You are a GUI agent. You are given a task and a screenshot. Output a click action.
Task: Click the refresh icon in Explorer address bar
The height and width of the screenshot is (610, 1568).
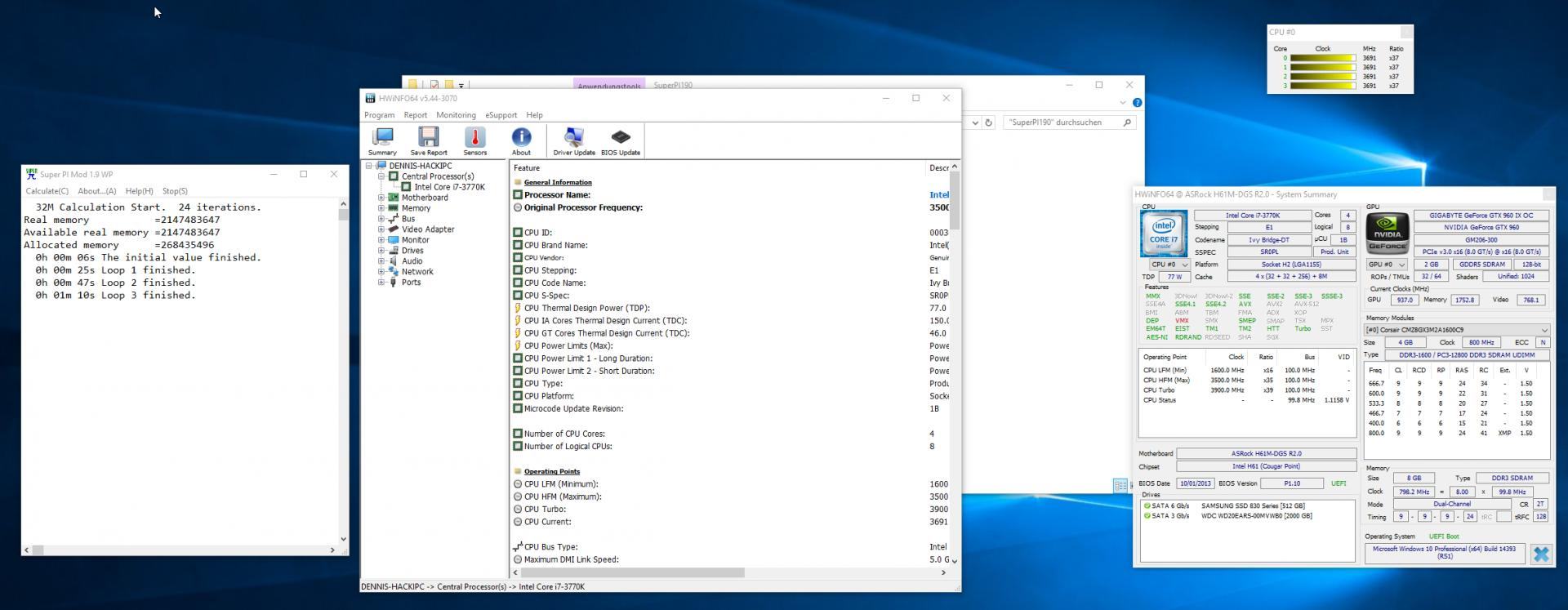(988, 122)
